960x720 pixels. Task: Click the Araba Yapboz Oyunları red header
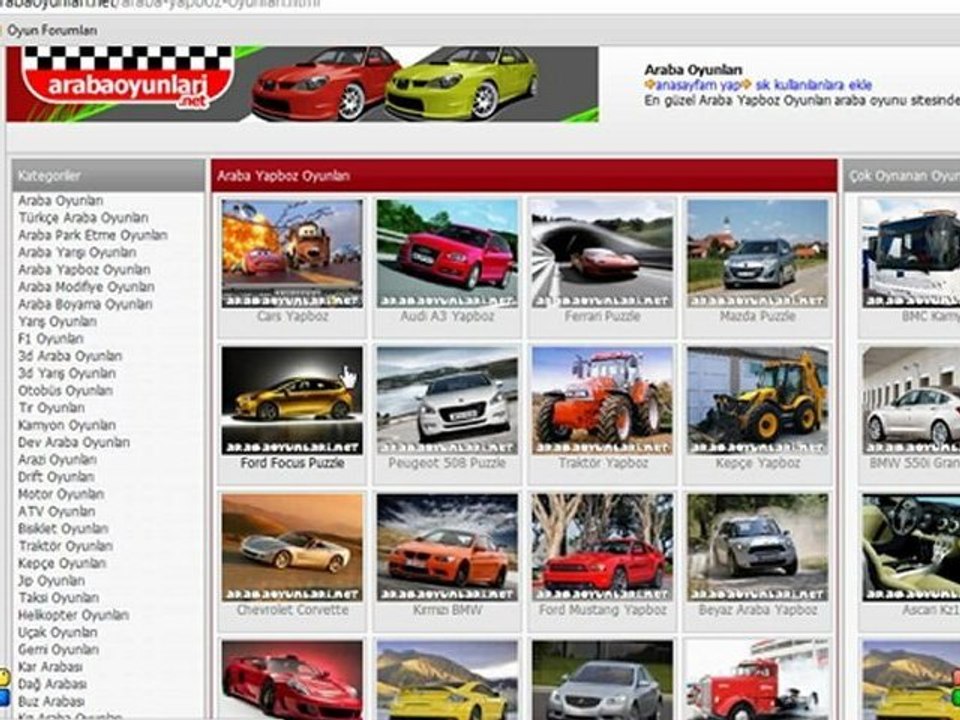(x=524, y=176)
